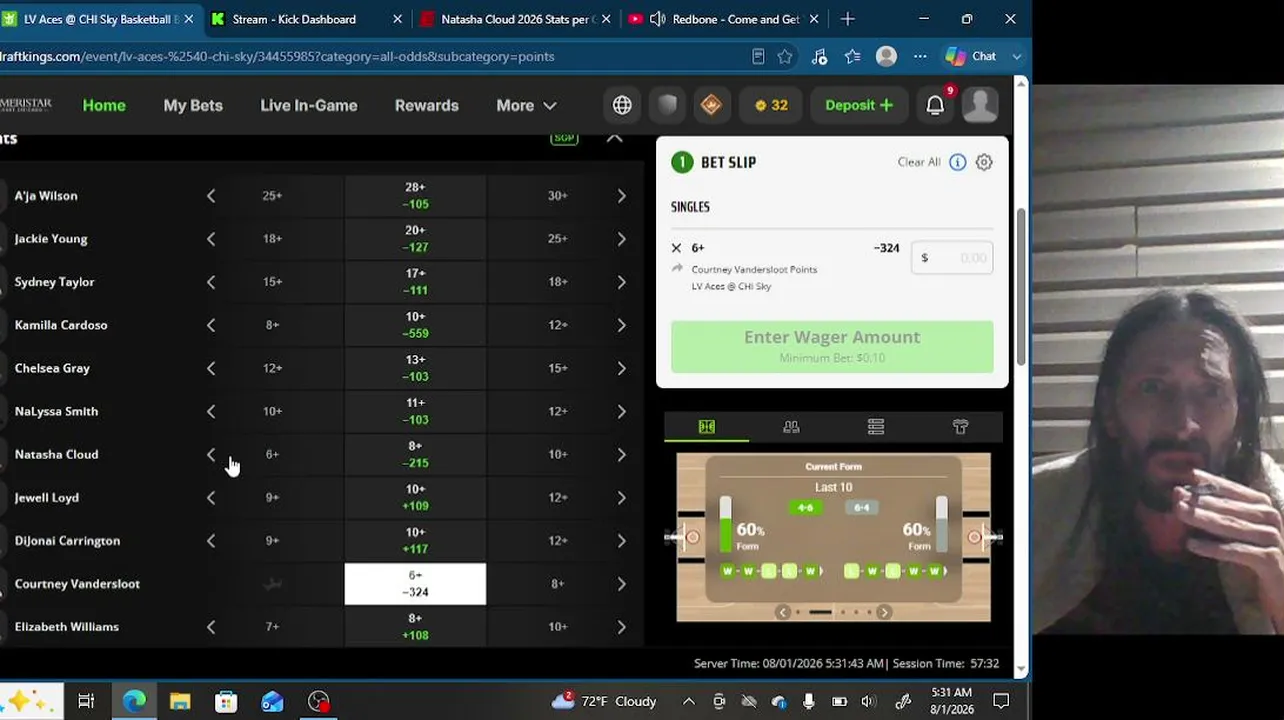Switch to the jersey tab icon in game widget
1284x720 pixels.
960,427
